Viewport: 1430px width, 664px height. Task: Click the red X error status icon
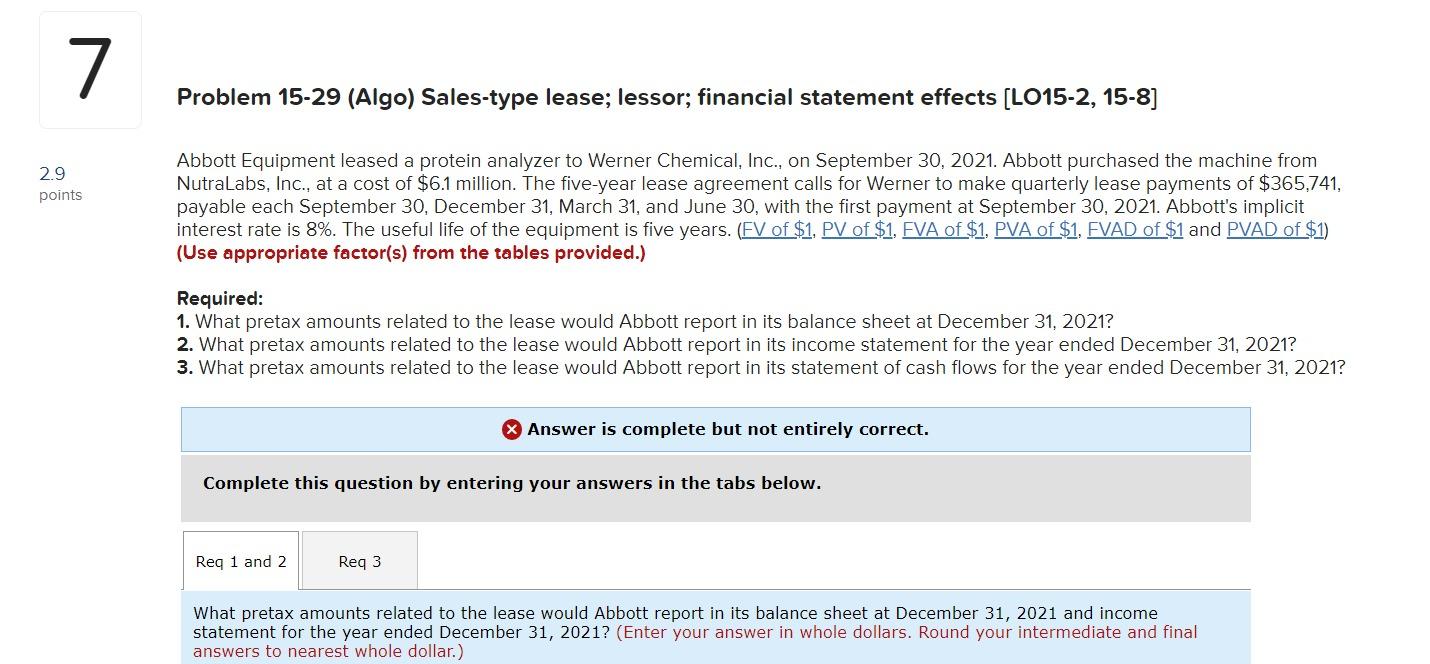coord(512,429)
